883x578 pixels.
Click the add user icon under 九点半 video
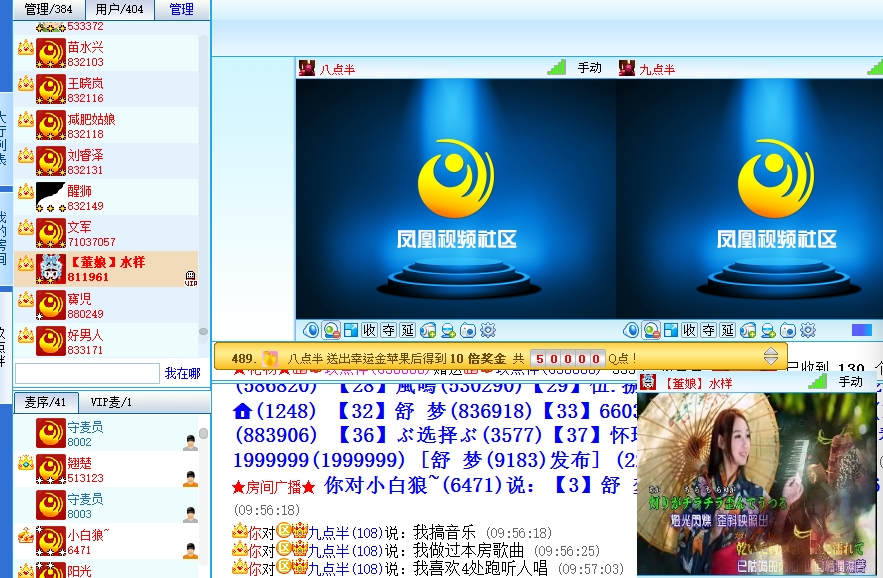pos(768,330)
